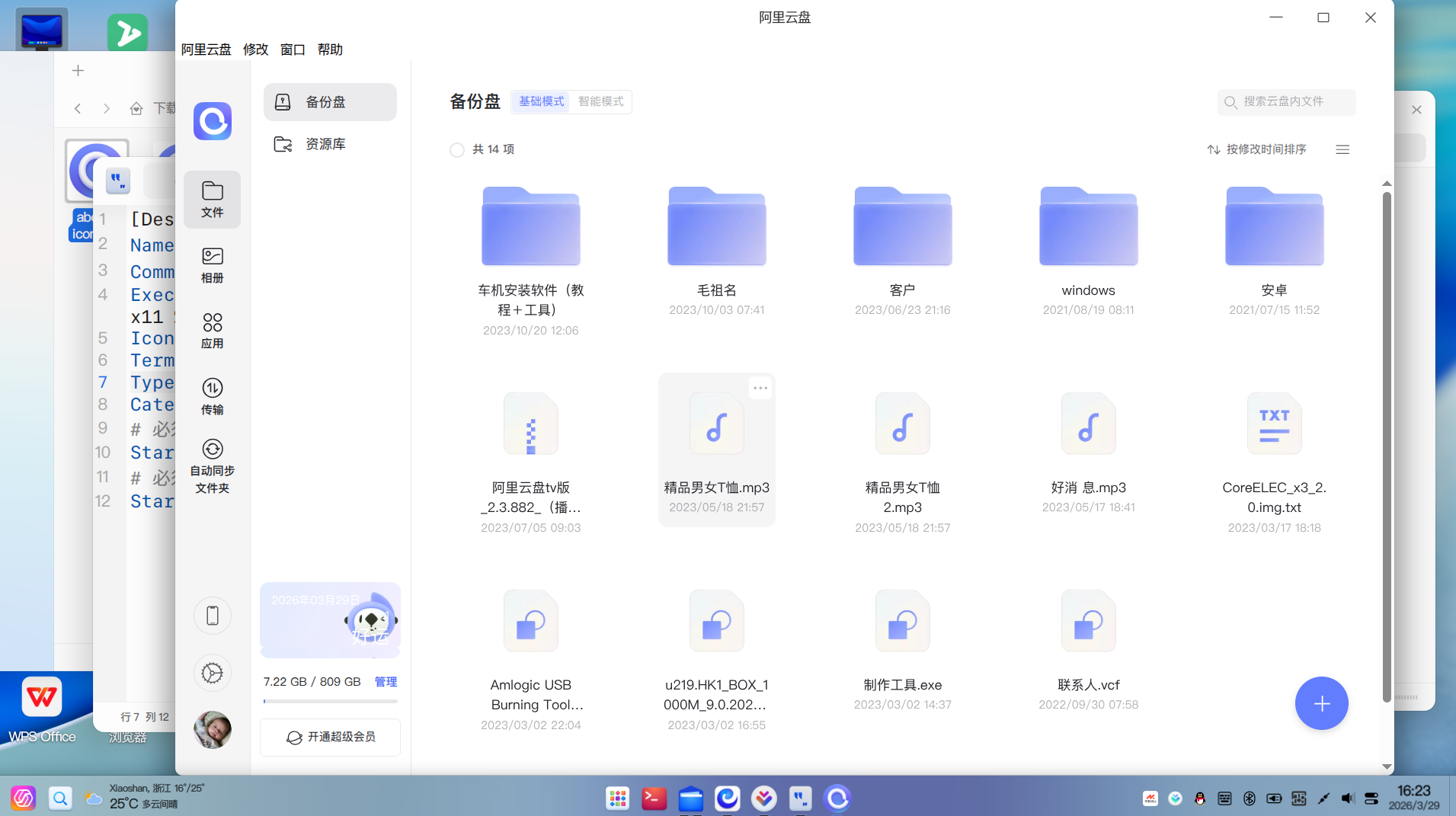Click the 应用 apps icon
The width and height of the screenshot is (1456, 816).
pos(212,328)
